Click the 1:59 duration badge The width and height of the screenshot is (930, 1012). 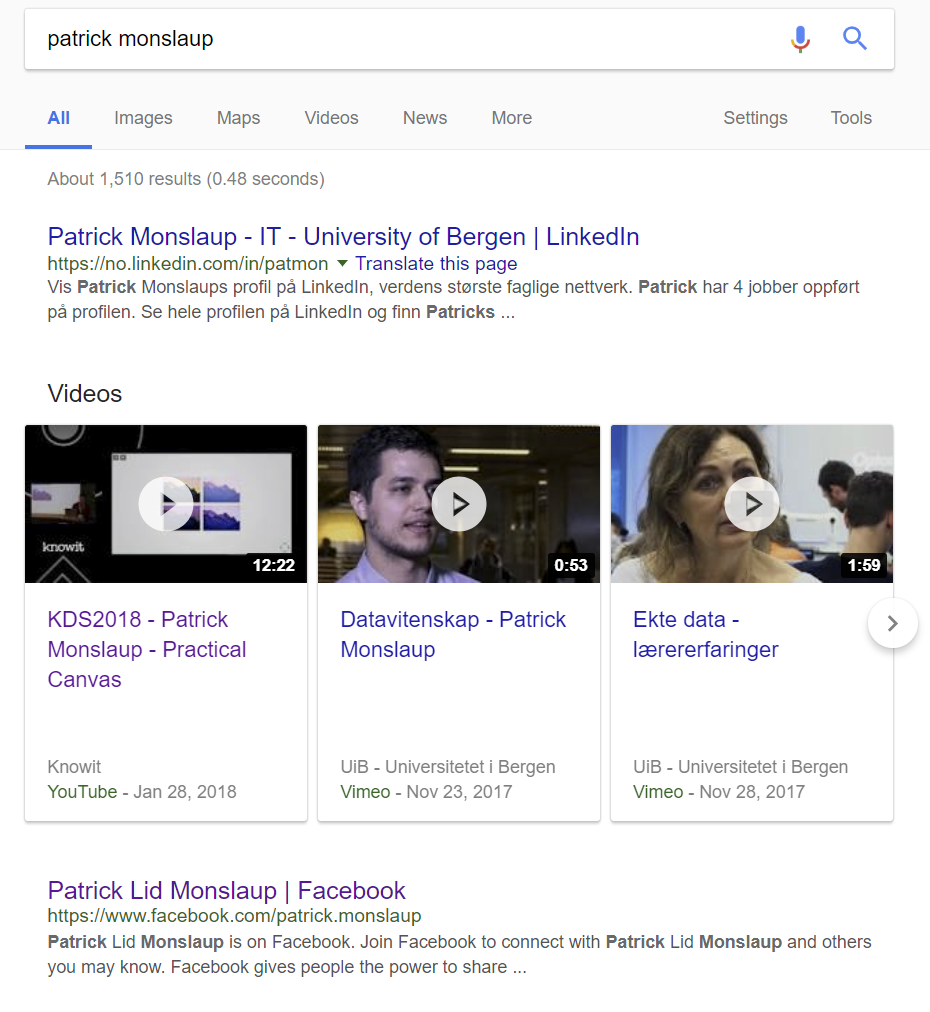point(864,565)
